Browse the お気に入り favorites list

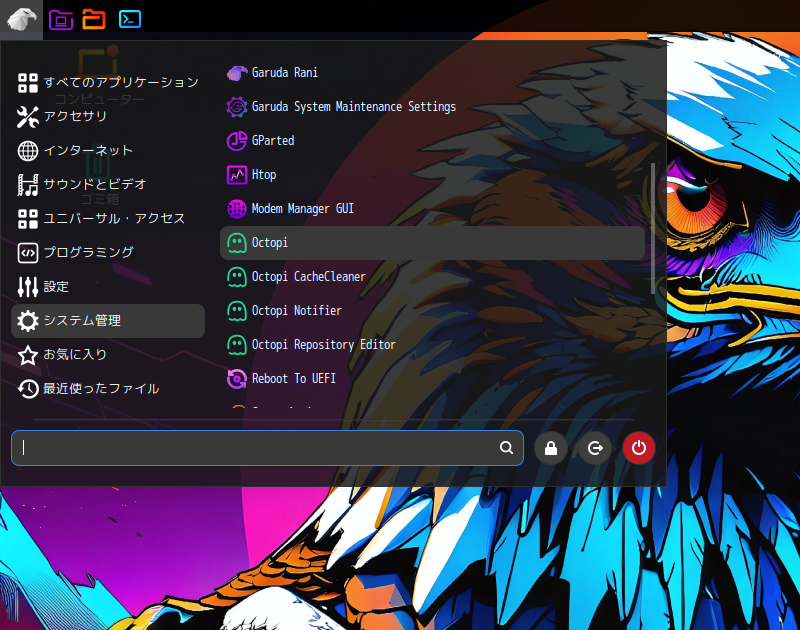pyautogui.click(x=72, y=355)
